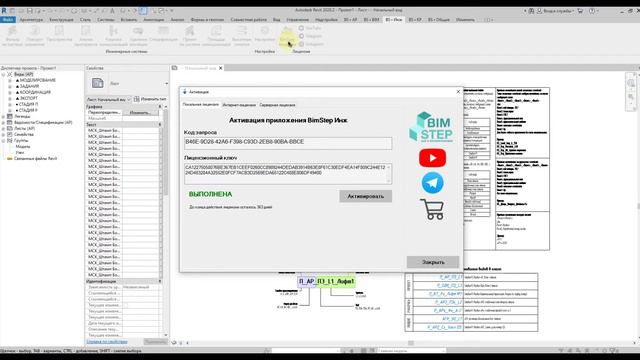Select Связанные файлы Revit in project browser
Image resolution: width=640 pixels, height=360 pixels.
(36, 158)
